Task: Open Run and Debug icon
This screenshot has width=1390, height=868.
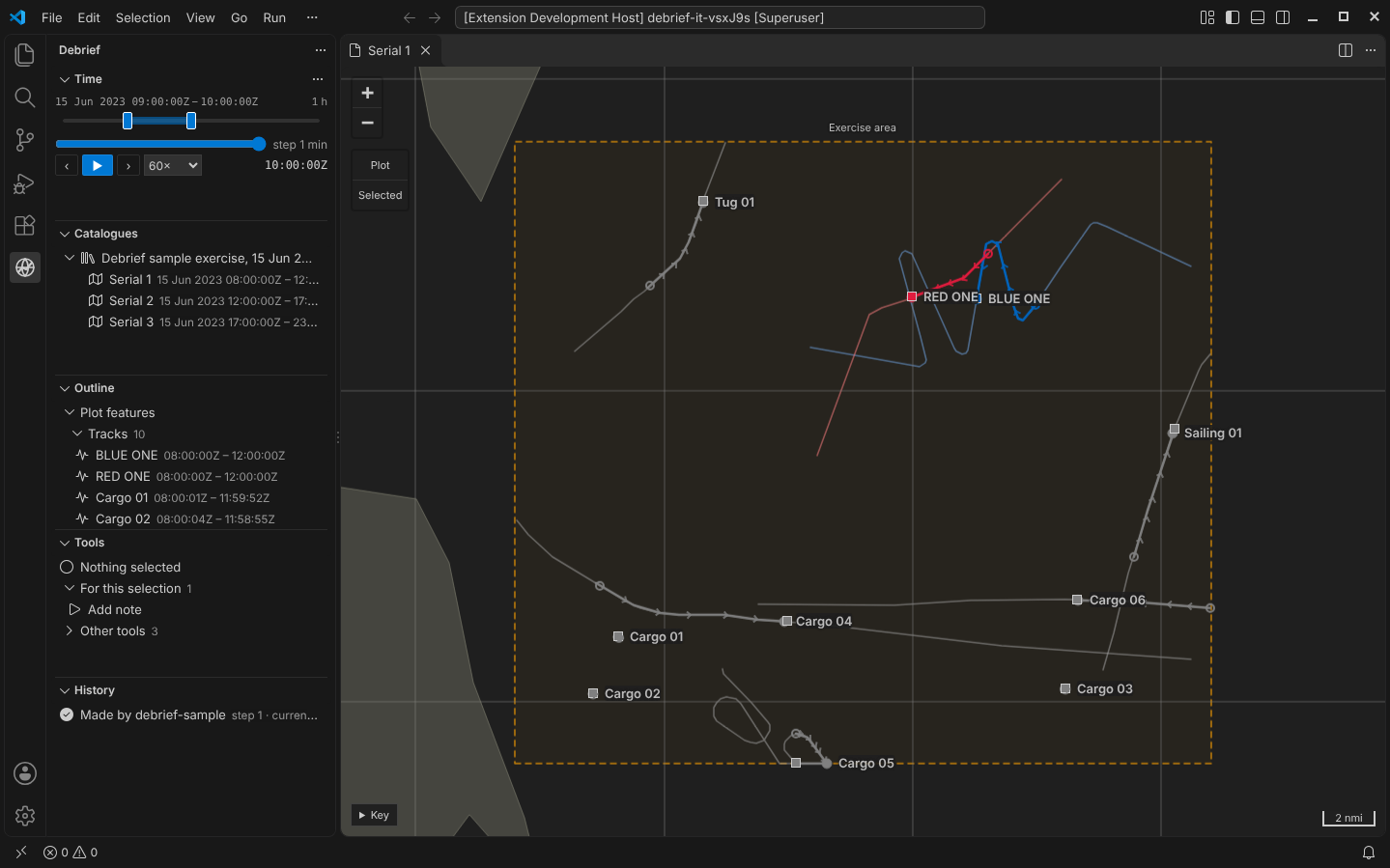Action: click(x=25, y=182)
